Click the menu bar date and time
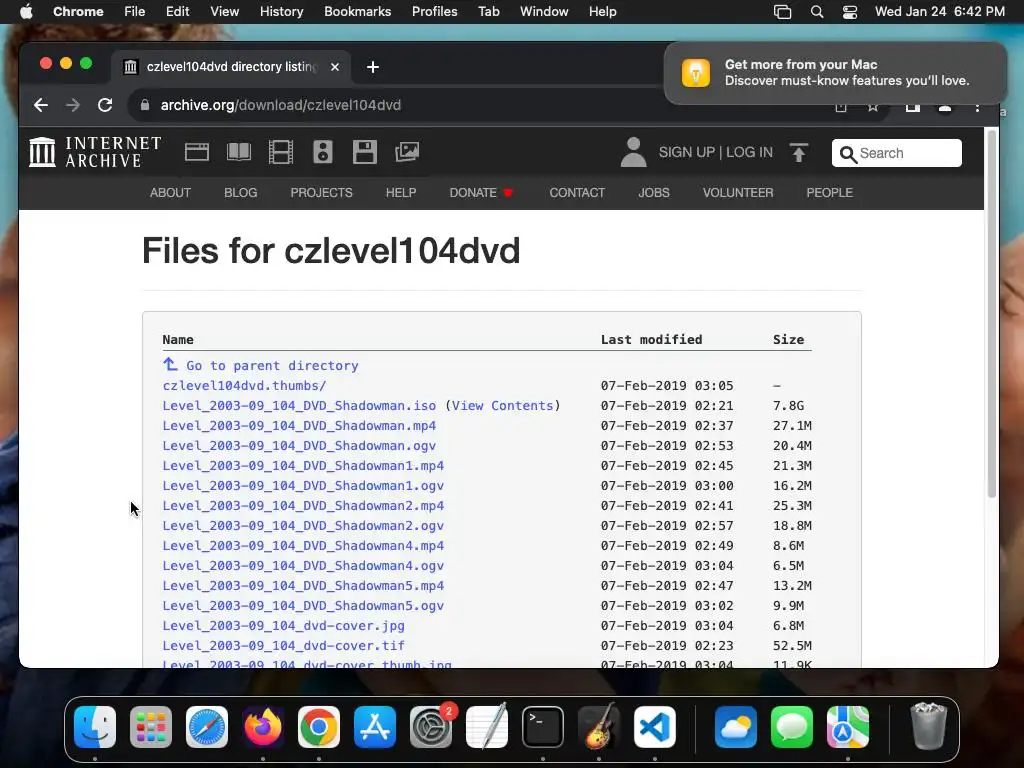The image size is (1024, 768). 940,12
